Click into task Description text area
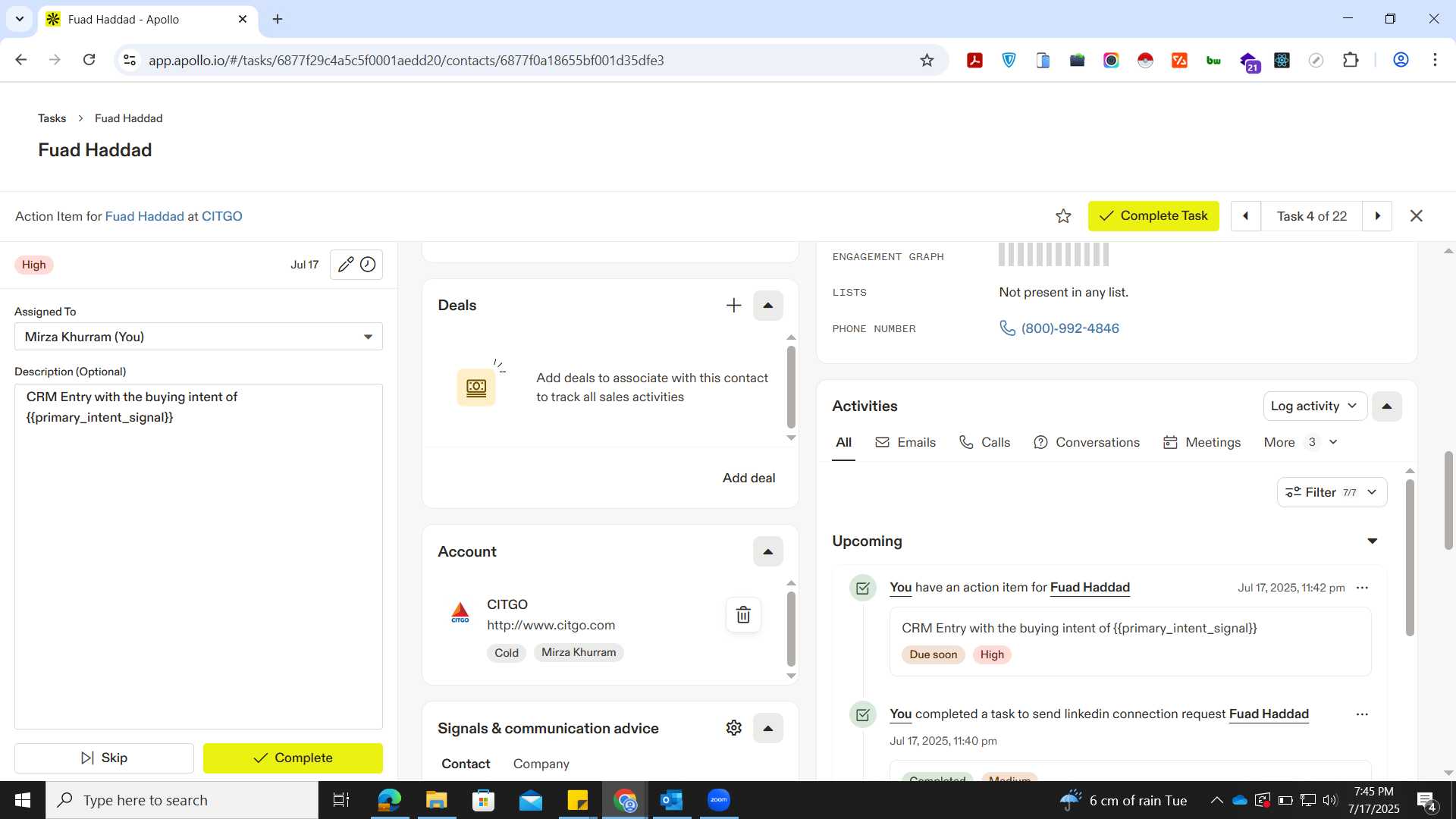Screen dimensions: 1456x819 (x=199, y=557)
